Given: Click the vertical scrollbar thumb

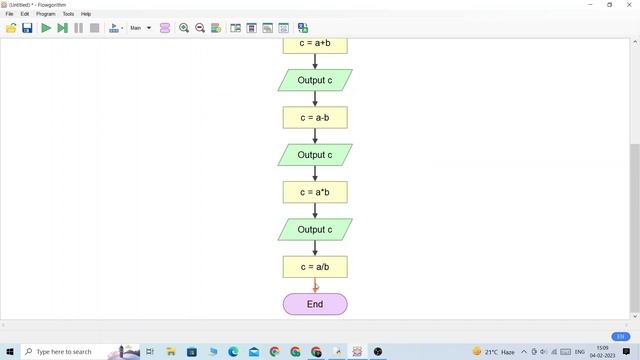Looking at the screenshot, I should tap(635, 227).
